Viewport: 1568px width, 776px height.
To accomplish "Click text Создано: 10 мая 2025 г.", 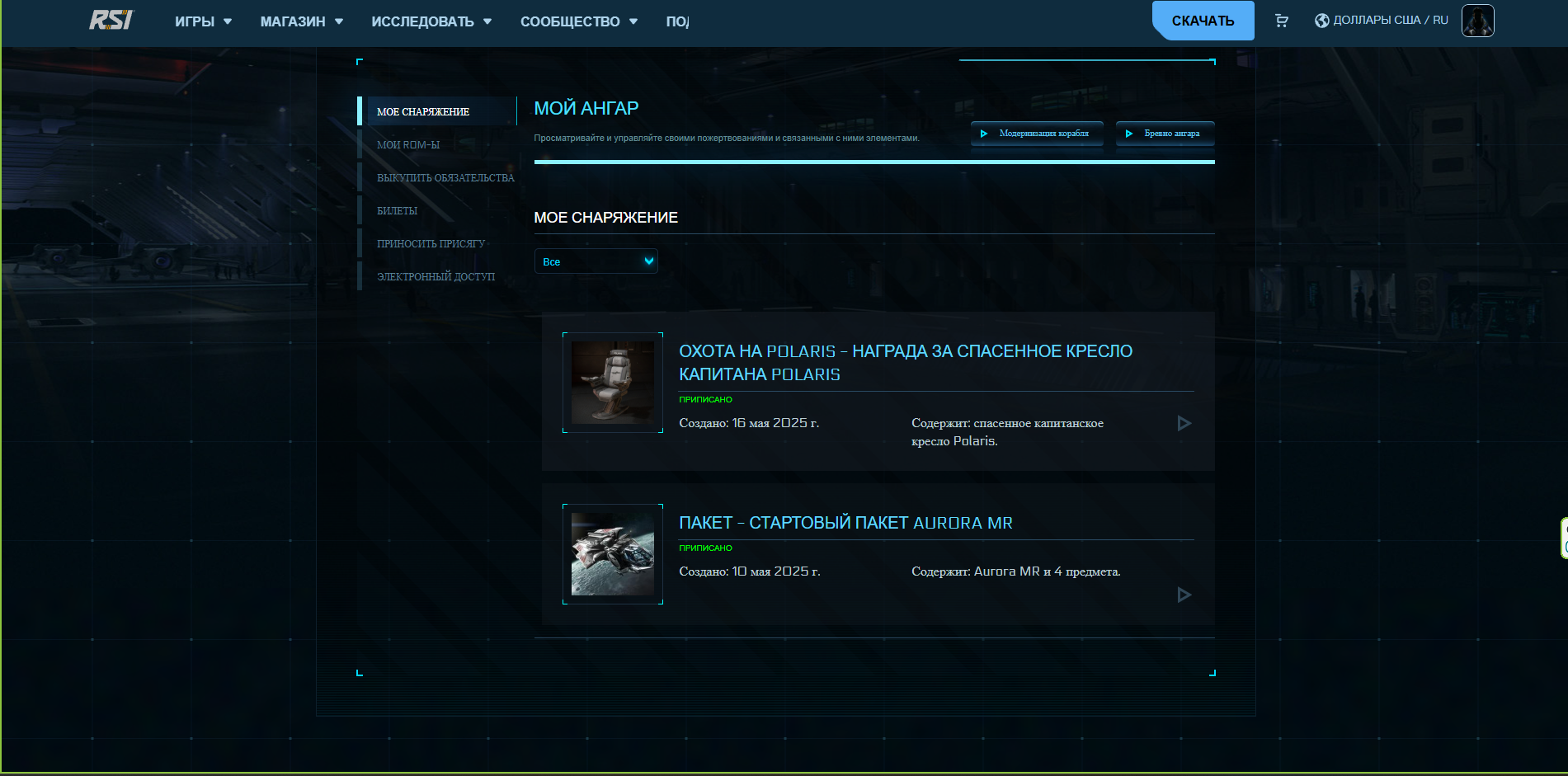I will 750,571.
